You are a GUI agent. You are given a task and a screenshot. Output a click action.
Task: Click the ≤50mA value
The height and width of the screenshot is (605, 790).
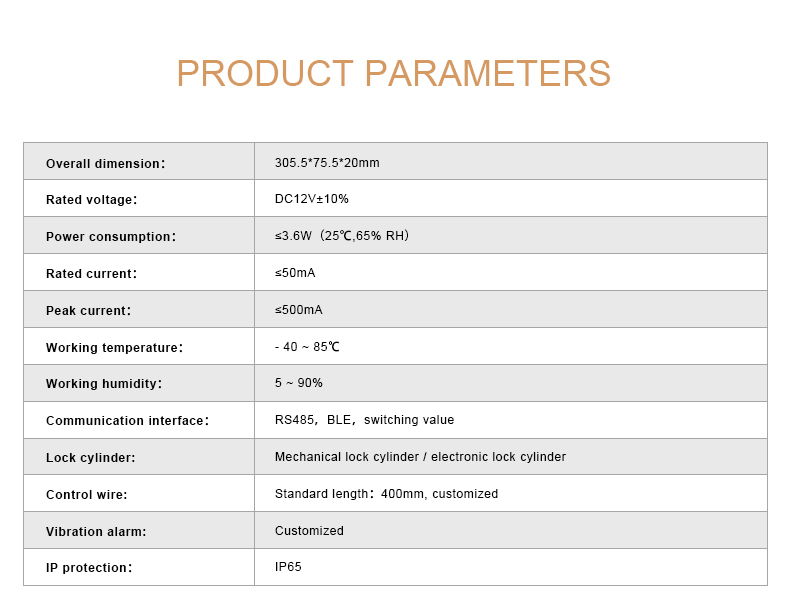tap(295, 273)
